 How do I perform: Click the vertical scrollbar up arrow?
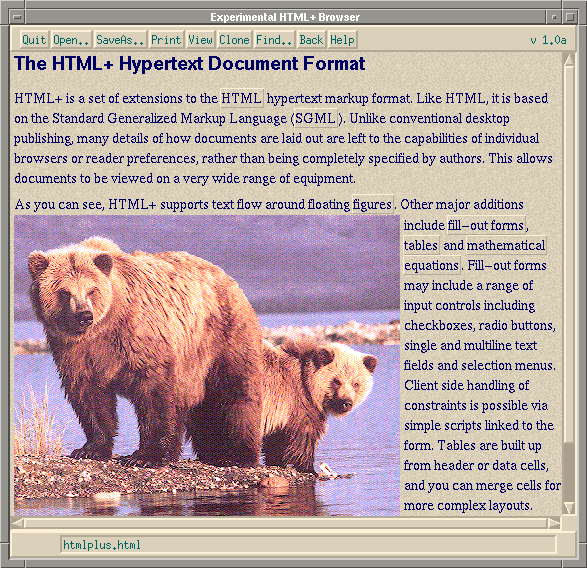point(569,61)
